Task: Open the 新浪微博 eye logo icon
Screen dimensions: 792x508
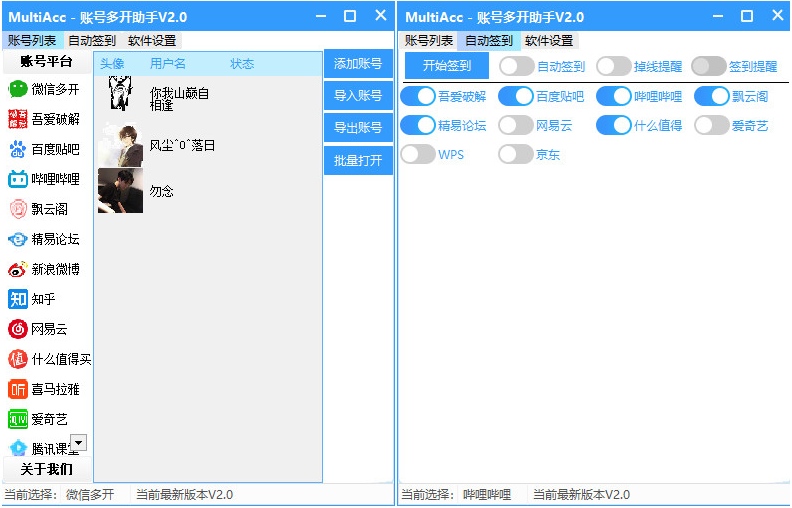Action: coord(18,269)
